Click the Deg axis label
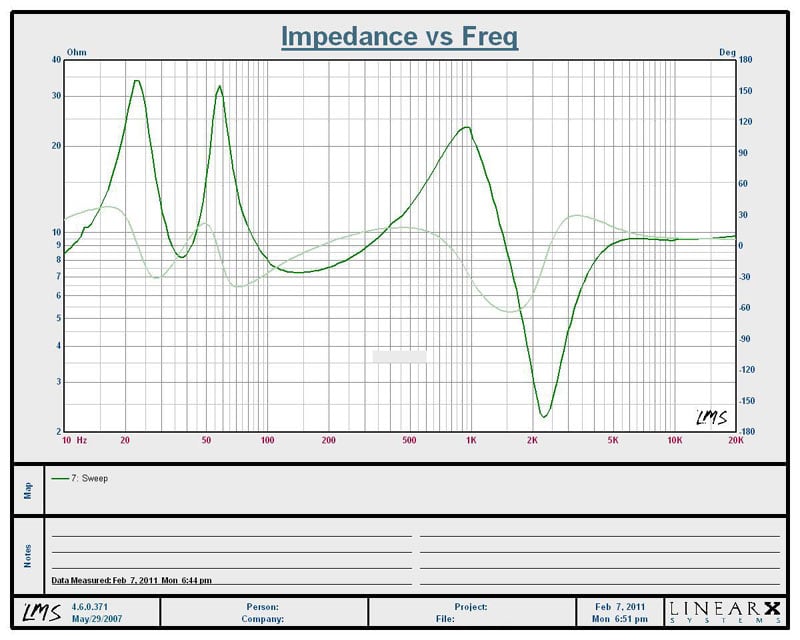This screenshot has width=800, height=640. coord(727,51)
